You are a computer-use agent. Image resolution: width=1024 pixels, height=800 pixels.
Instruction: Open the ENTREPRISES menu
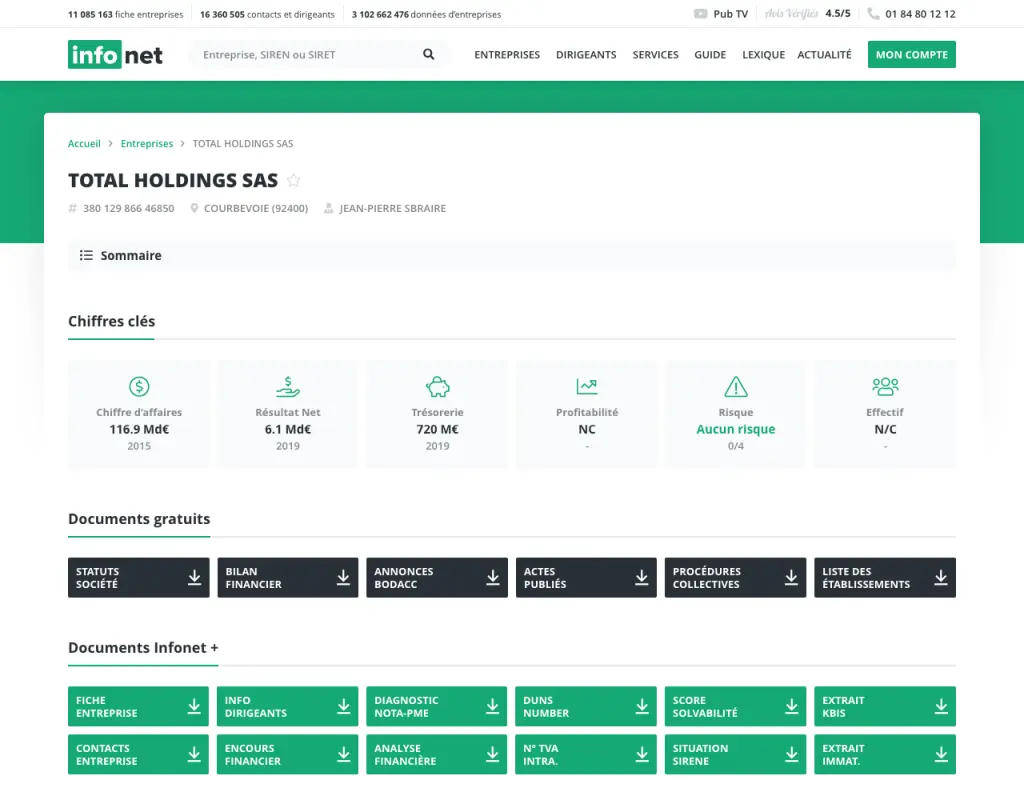[x=507, y=55]
